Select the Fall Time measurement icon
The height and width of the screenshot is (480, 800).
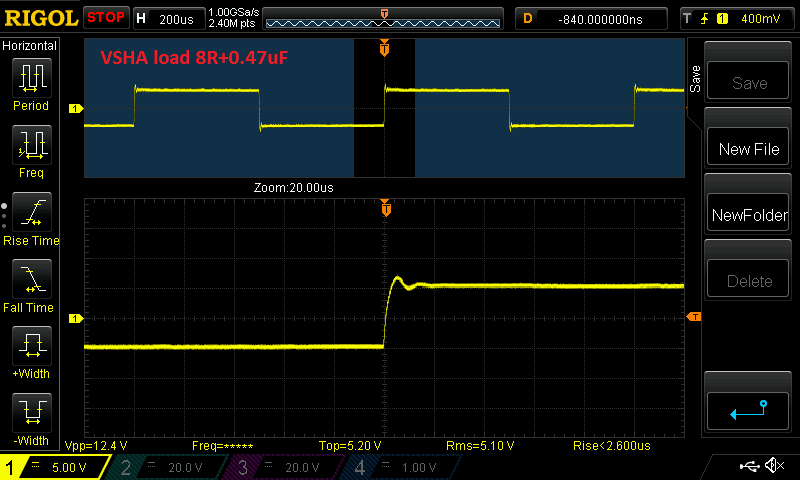click(32, 279)
